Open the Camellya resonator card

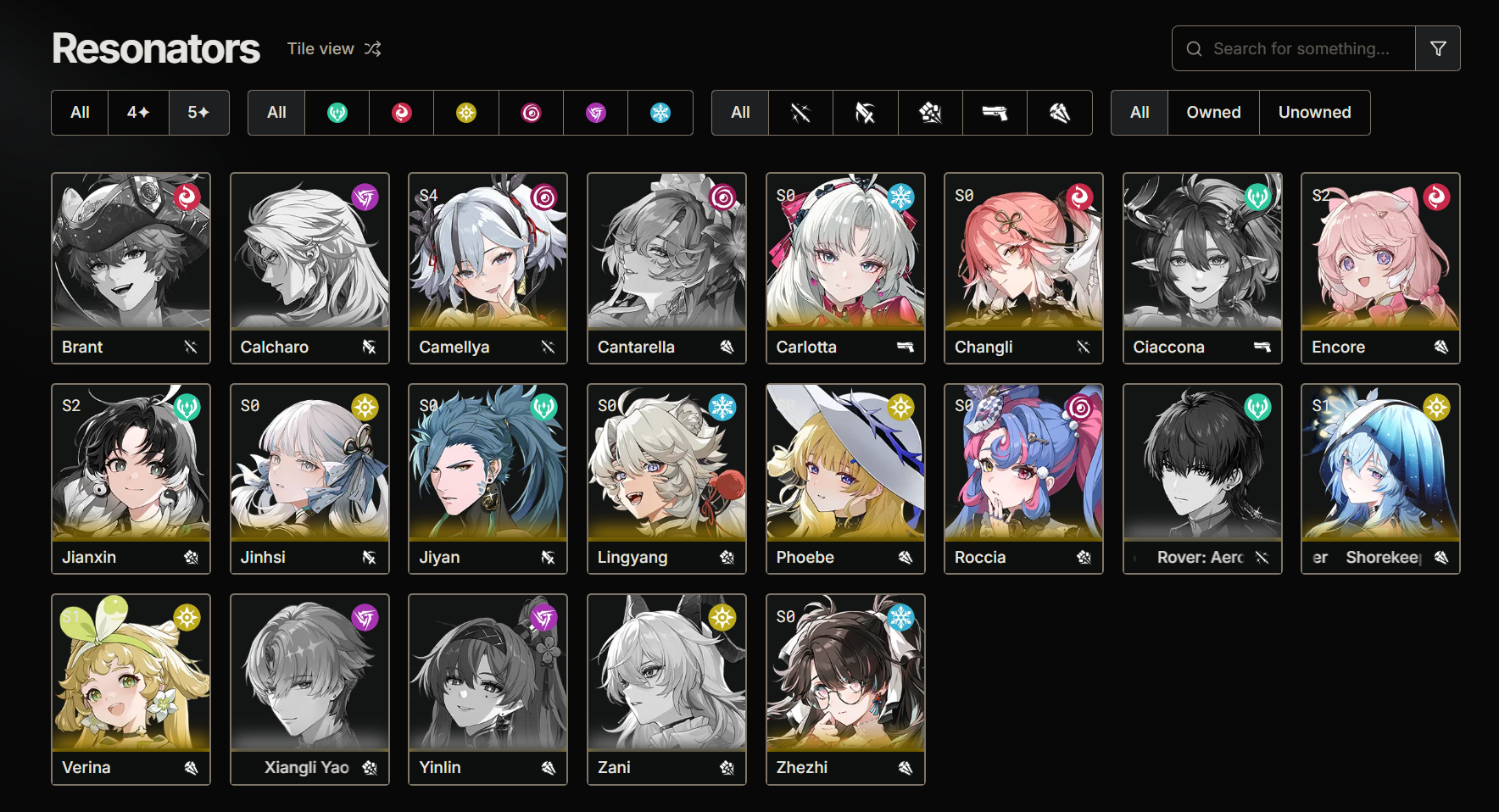pos(488,269)
